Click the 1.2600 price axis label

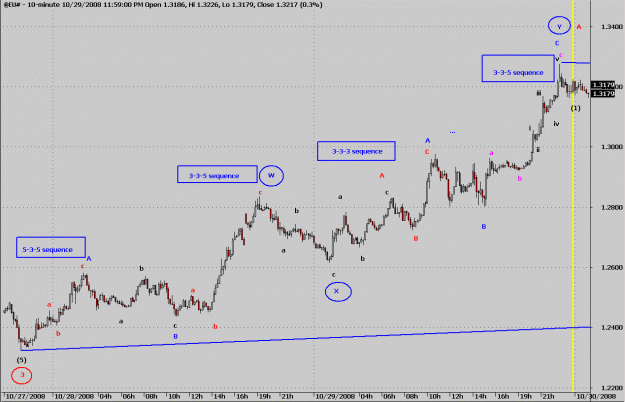click(x=612, y=267)
